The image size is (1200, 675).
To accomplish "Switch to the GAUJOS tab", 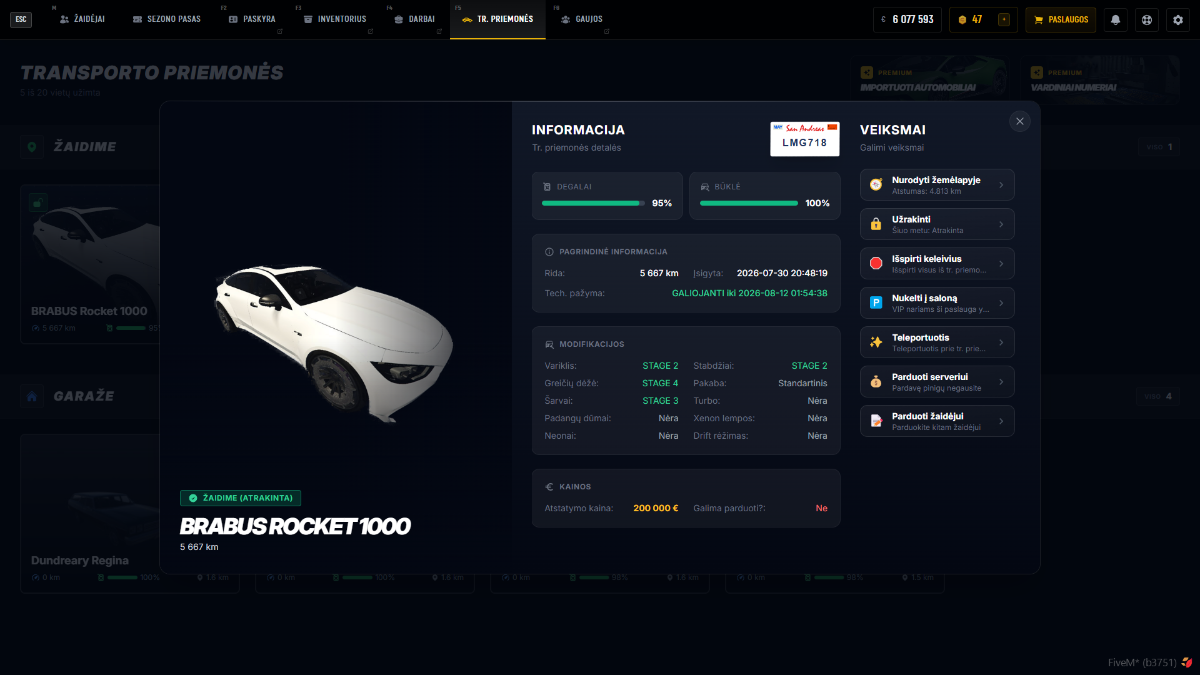I will coord(581,19).
